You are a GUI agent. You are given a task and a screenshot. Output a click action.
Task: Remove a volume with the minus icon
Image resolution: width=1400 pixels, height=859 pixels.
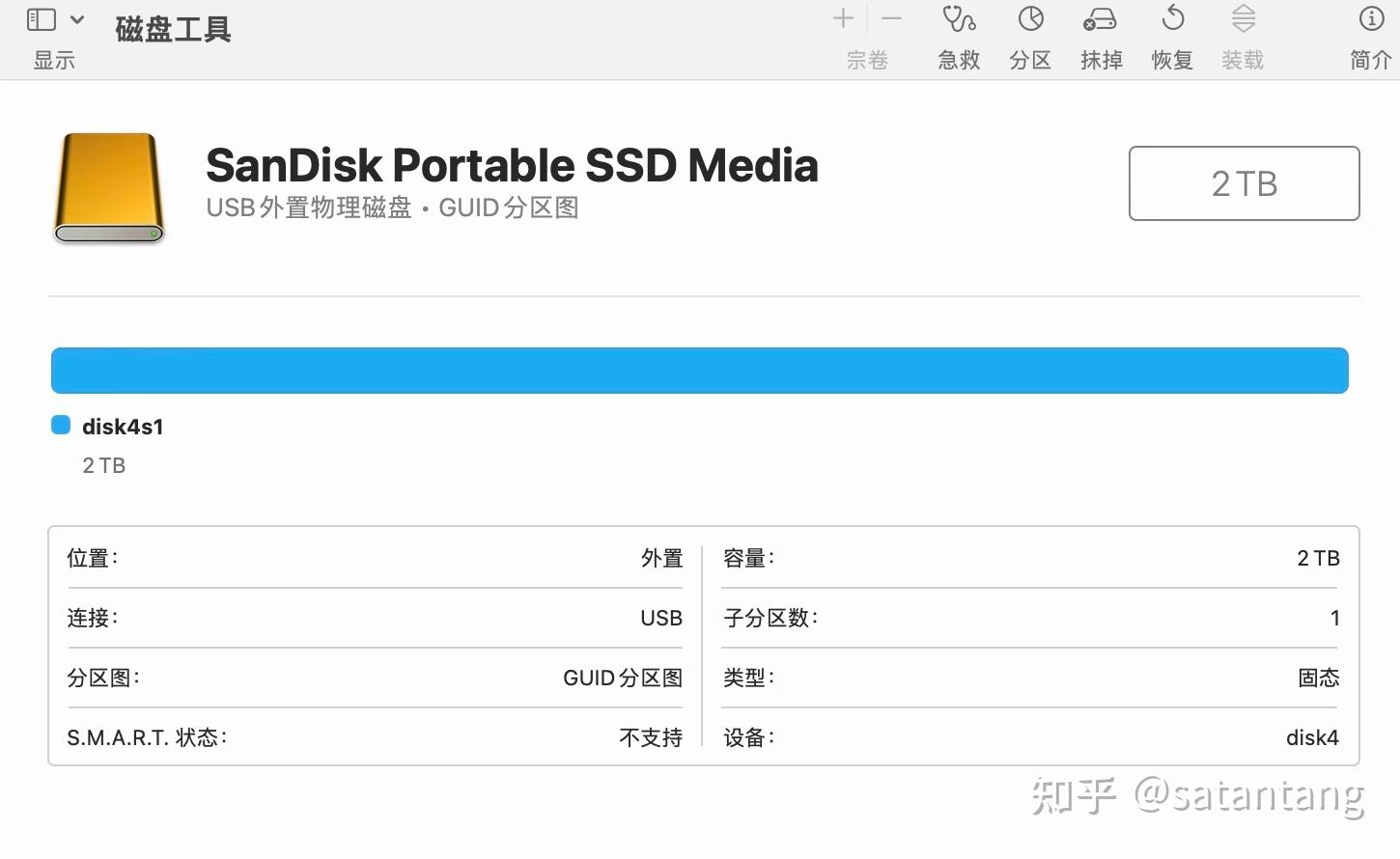(x=891, y=18)
